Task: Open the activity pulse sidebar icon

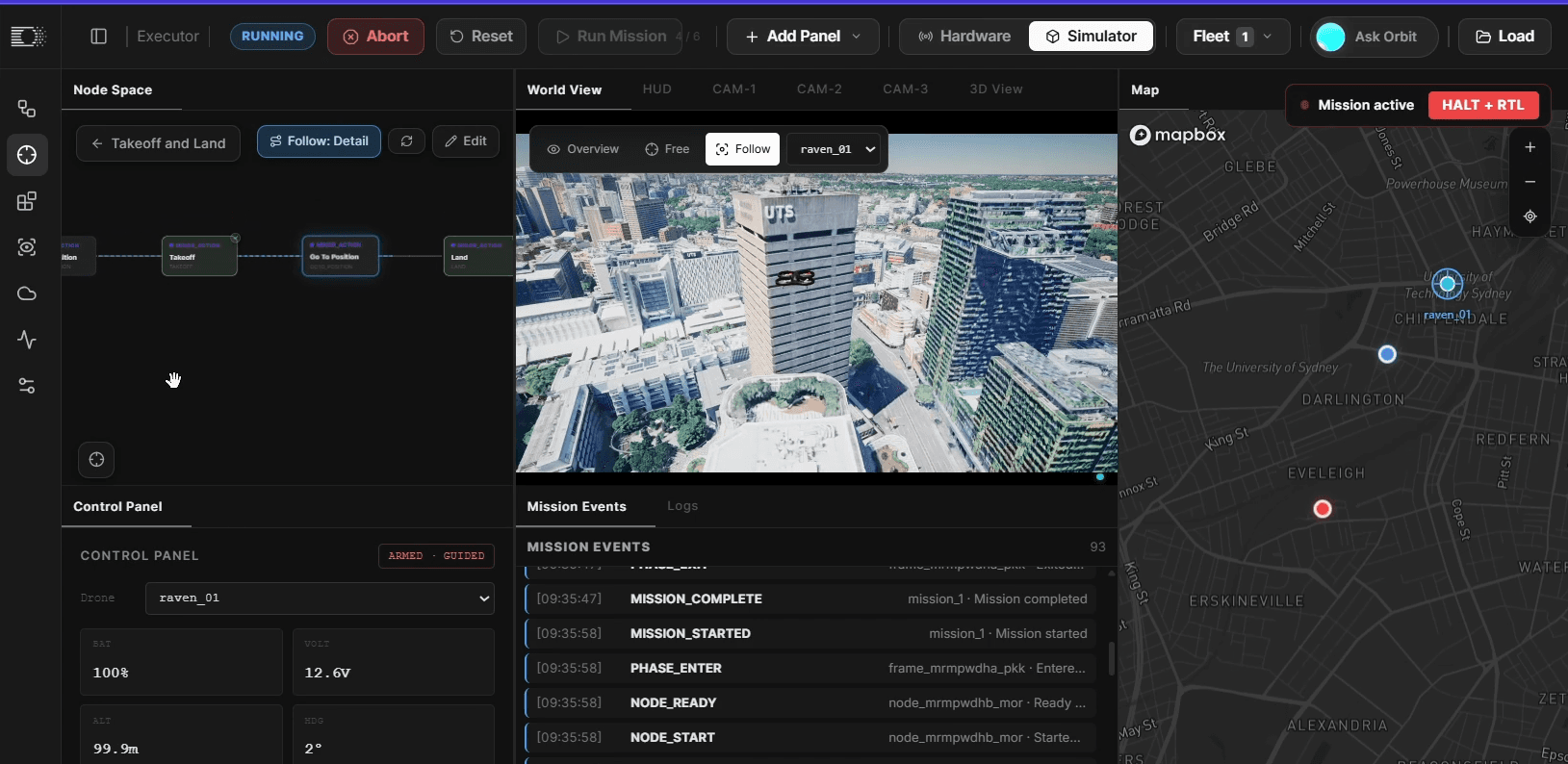Action: [x=27, y=340]
